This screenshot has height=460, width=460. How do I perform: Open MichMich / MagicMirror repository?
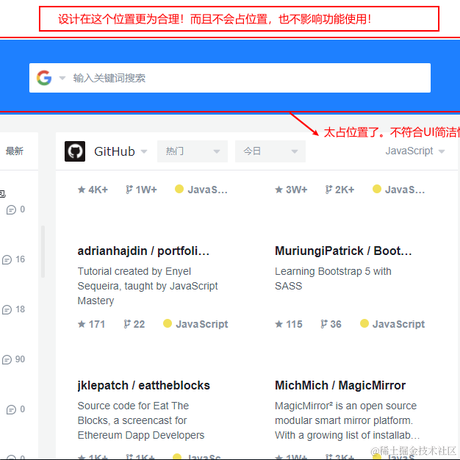(340, 385)
